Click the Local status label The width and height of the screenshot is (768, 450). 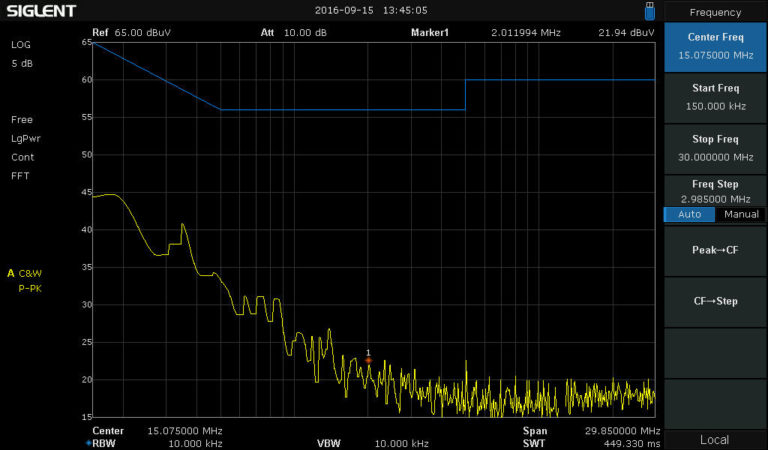click(x=715, y=440)
